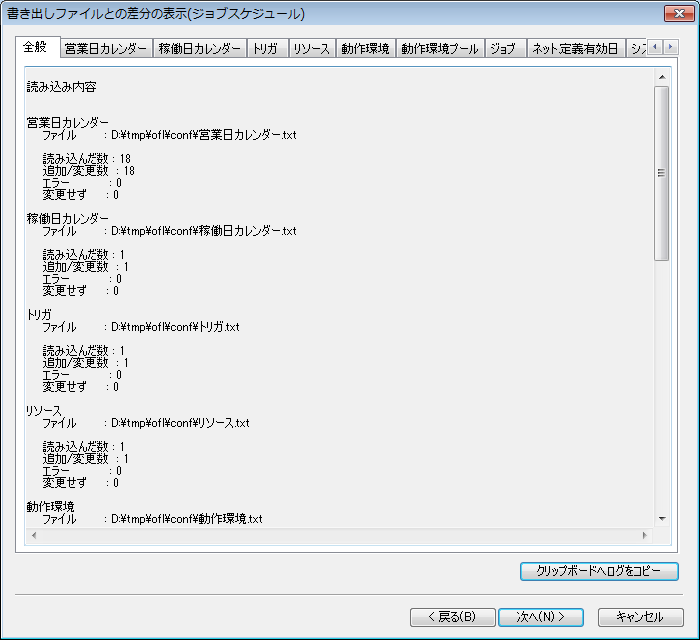
Task: Click クリップボードへログをコピー button
Action: [599, 571]
